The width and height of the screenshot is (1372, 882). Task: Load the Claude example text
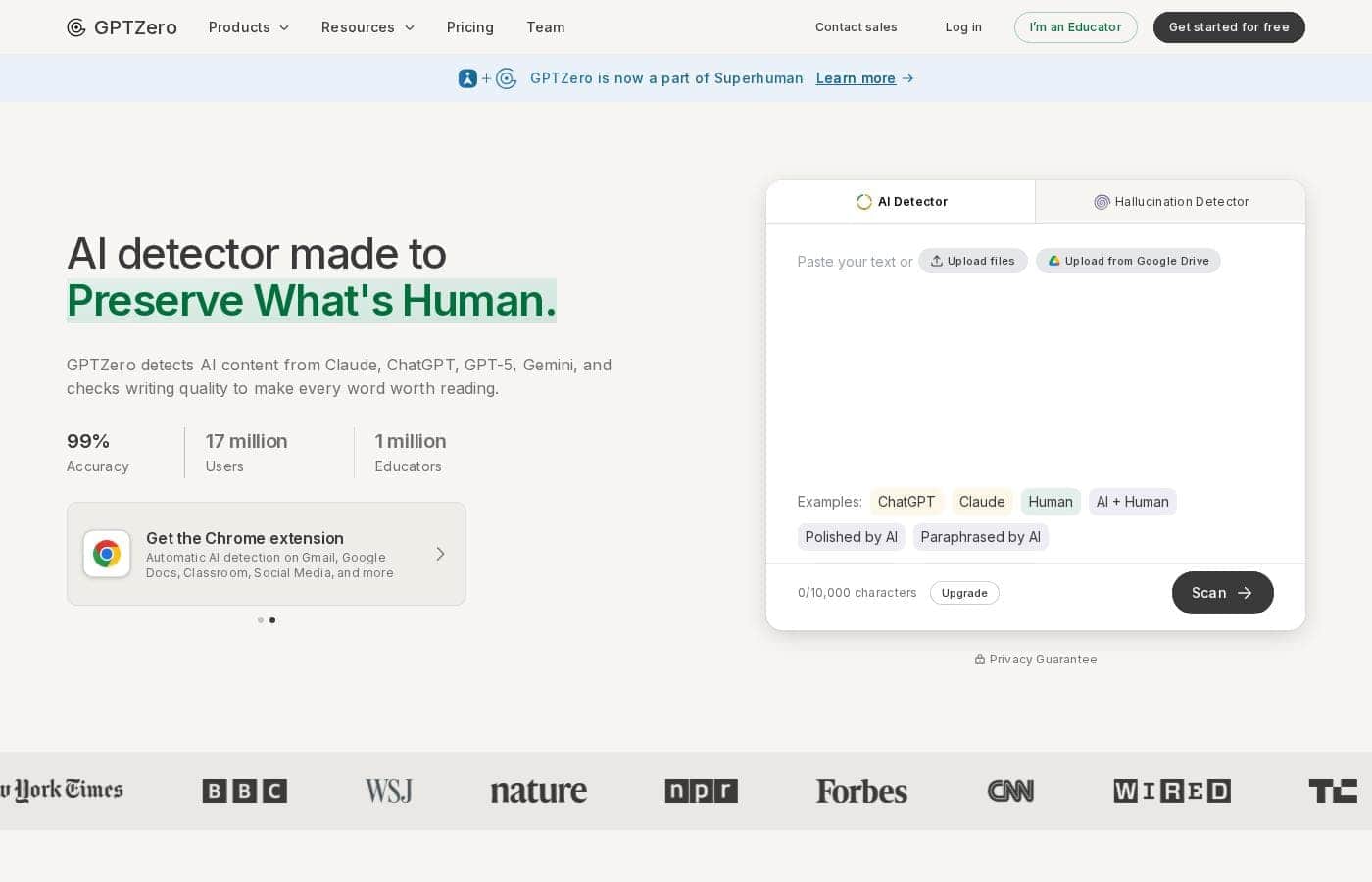click(x=982, y=502)
